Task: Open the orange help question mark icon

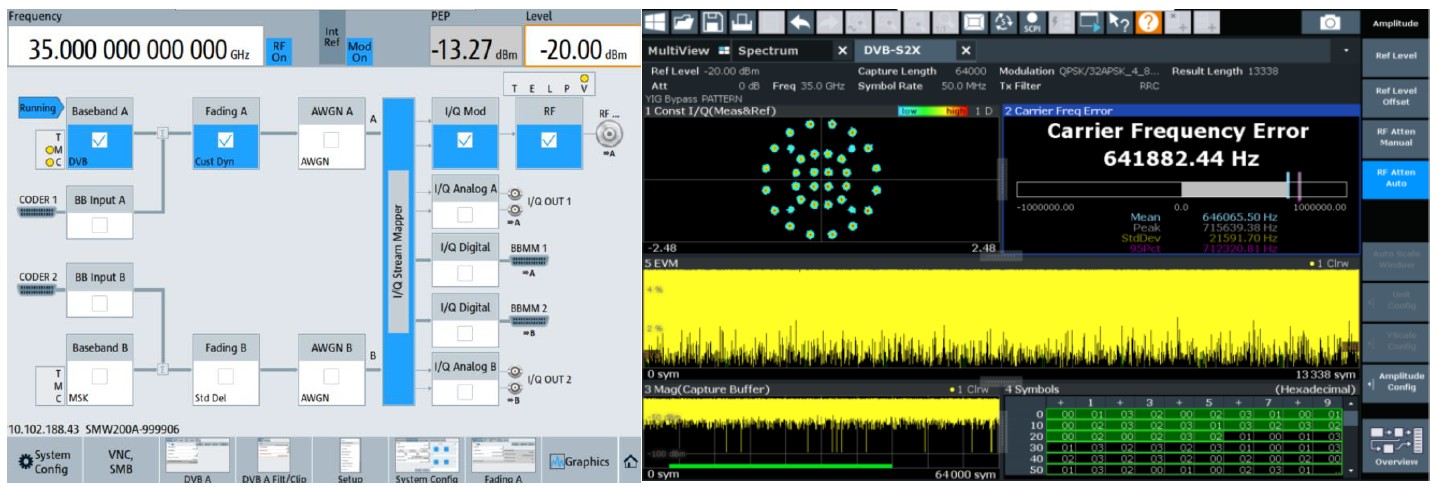Action: tap(1148, 22)
